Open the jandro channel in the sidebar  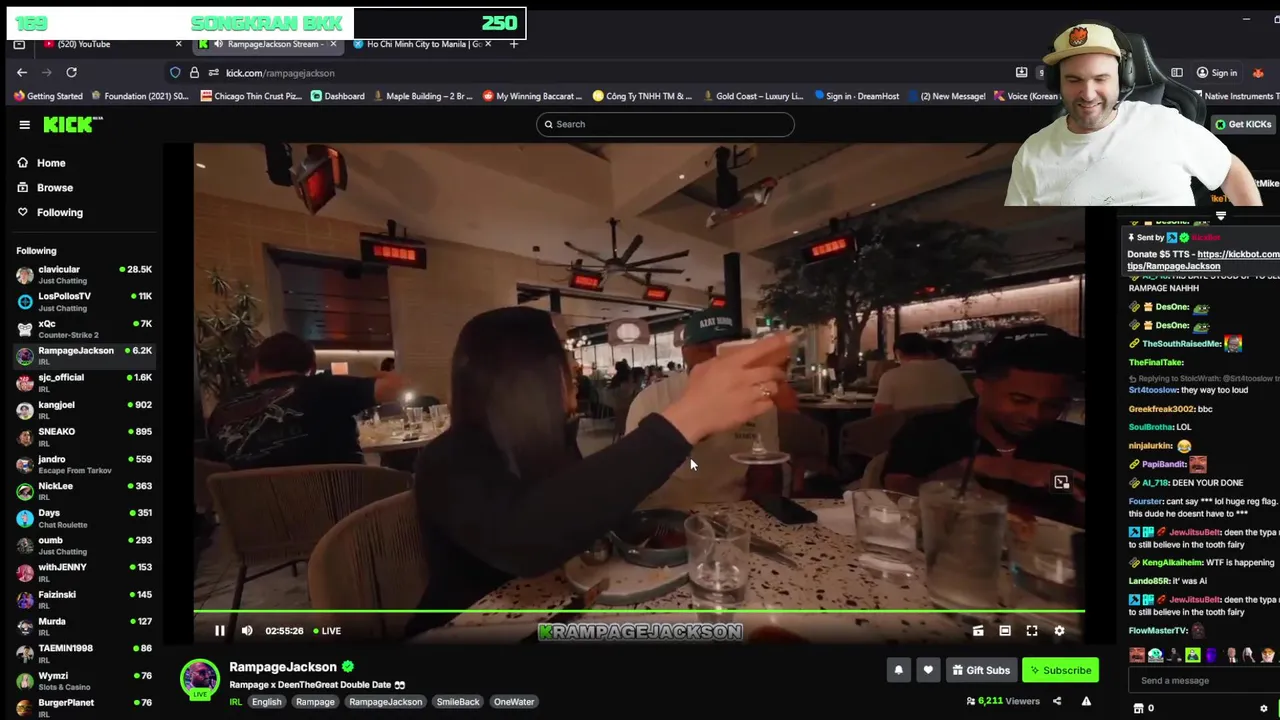click(x=84, y=464)
